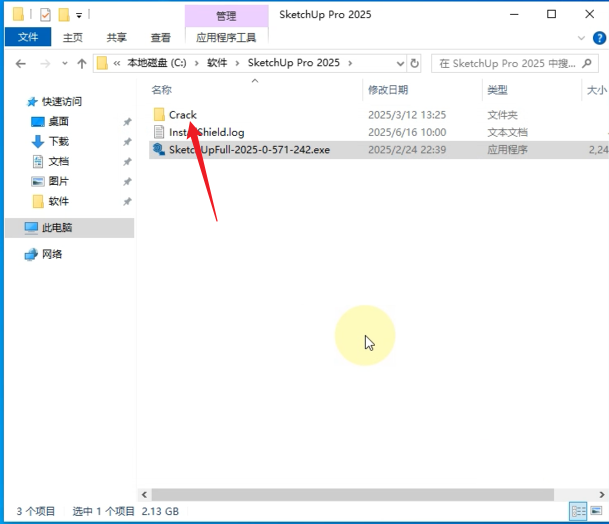Expand chevron after 软件 breadcrumb
The height and width of the screenshot is (524, 609).
pos(237,63)
